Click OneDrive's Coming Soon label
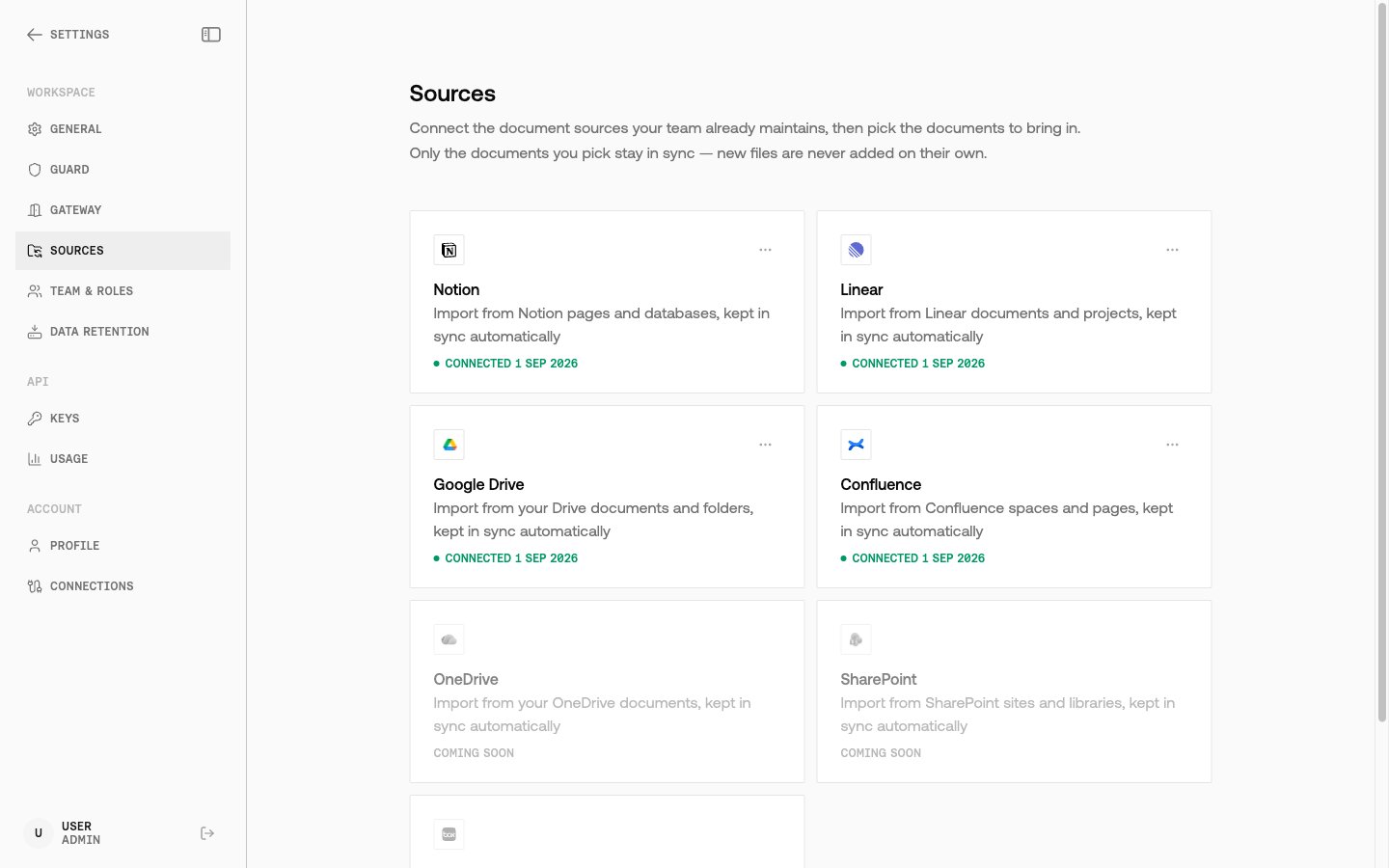This screenshot has height=868, width=1389. tap(474, 753)
